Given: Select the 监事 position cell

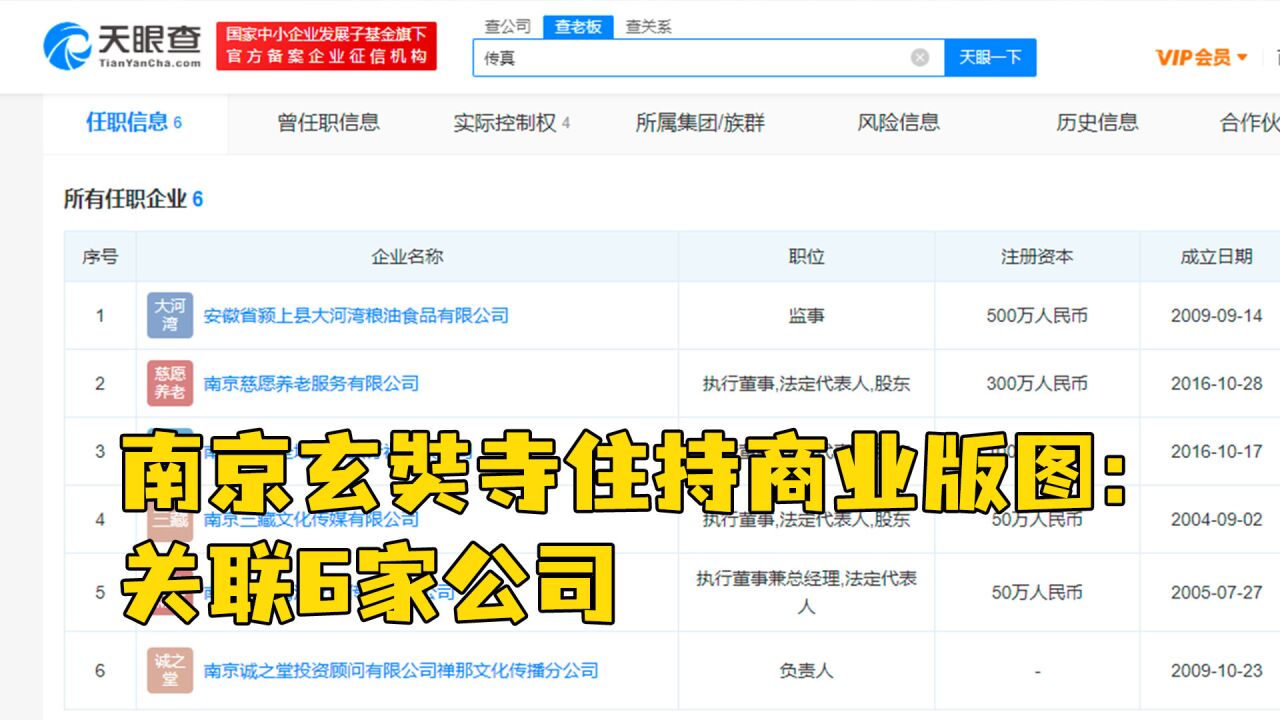Looking at the screenshot, I should click(x=806, y=316).
